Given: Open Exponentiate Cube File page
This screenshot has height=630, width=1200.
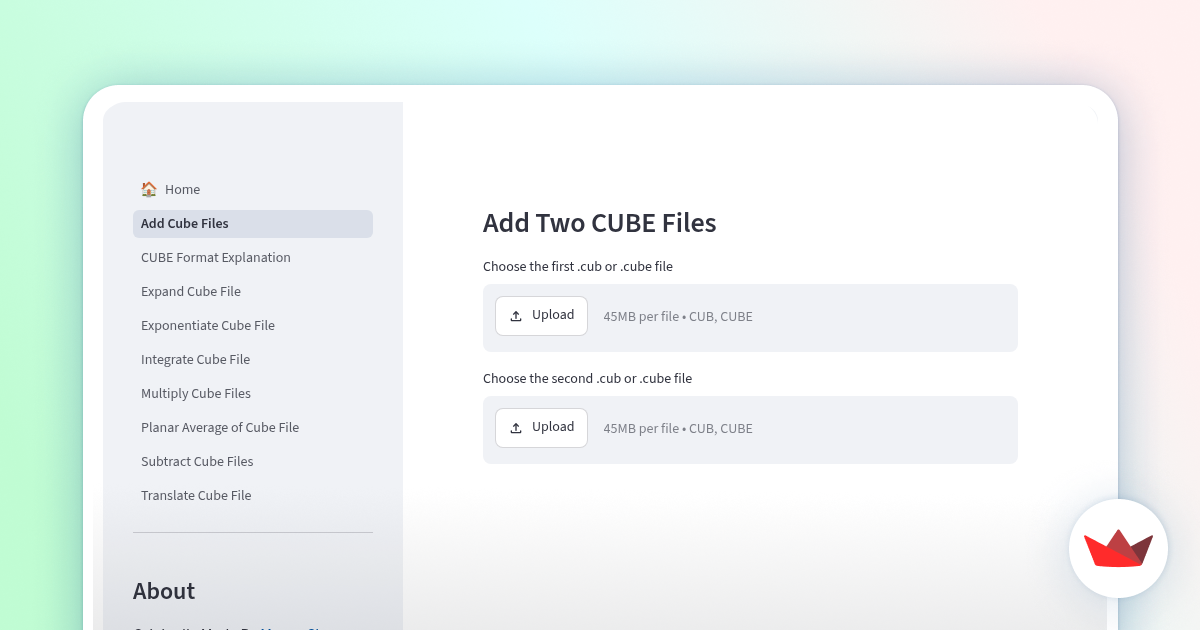Looking at the screenshot, I should [252, 326].
